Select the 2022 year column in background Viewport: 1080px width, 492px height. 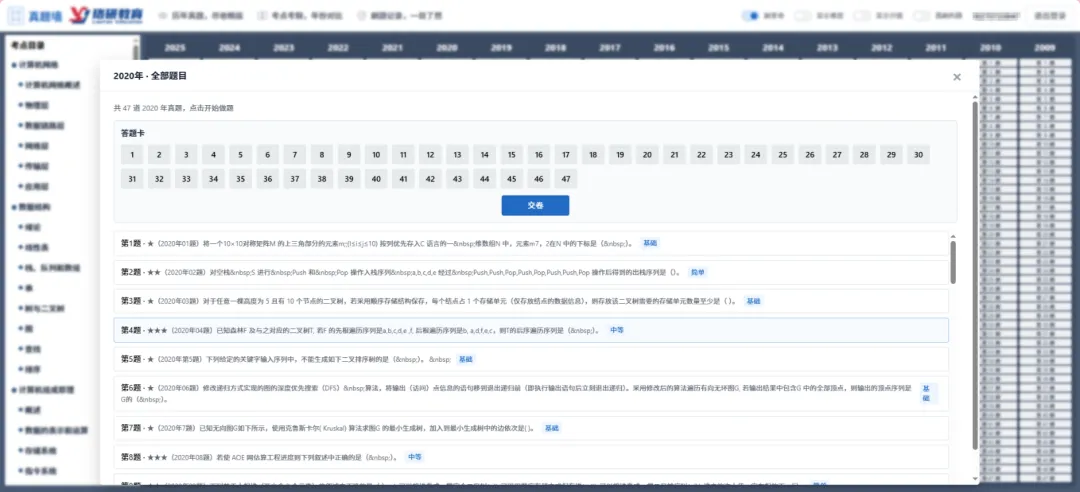tap(338, 48)
